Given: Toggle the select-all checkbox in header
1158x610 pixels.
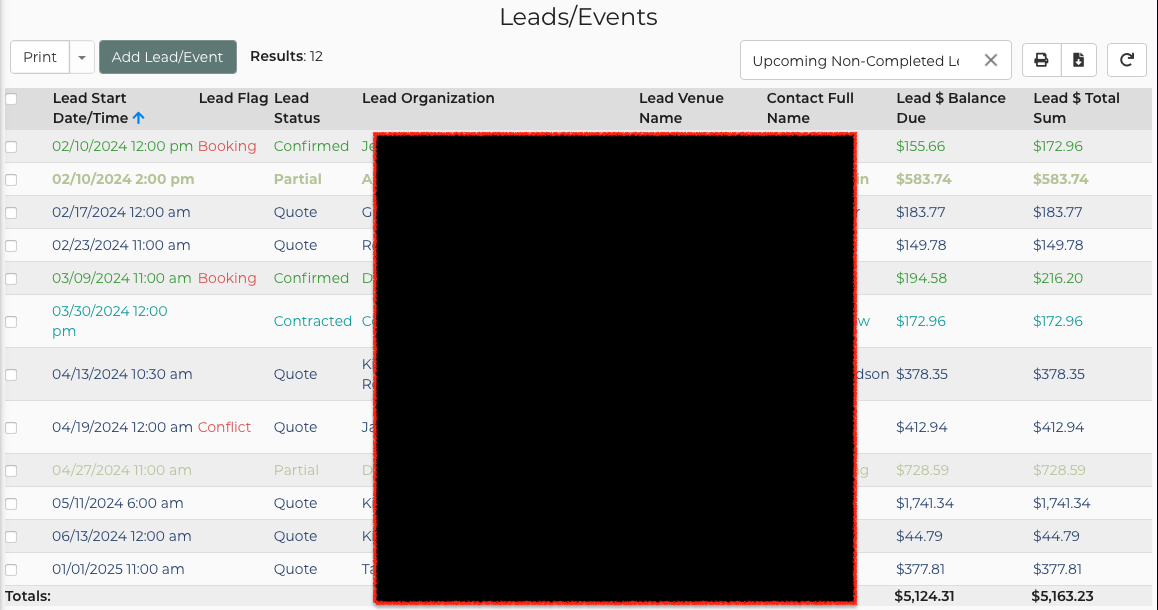Looking at the screenshot, I should (11, 99).
